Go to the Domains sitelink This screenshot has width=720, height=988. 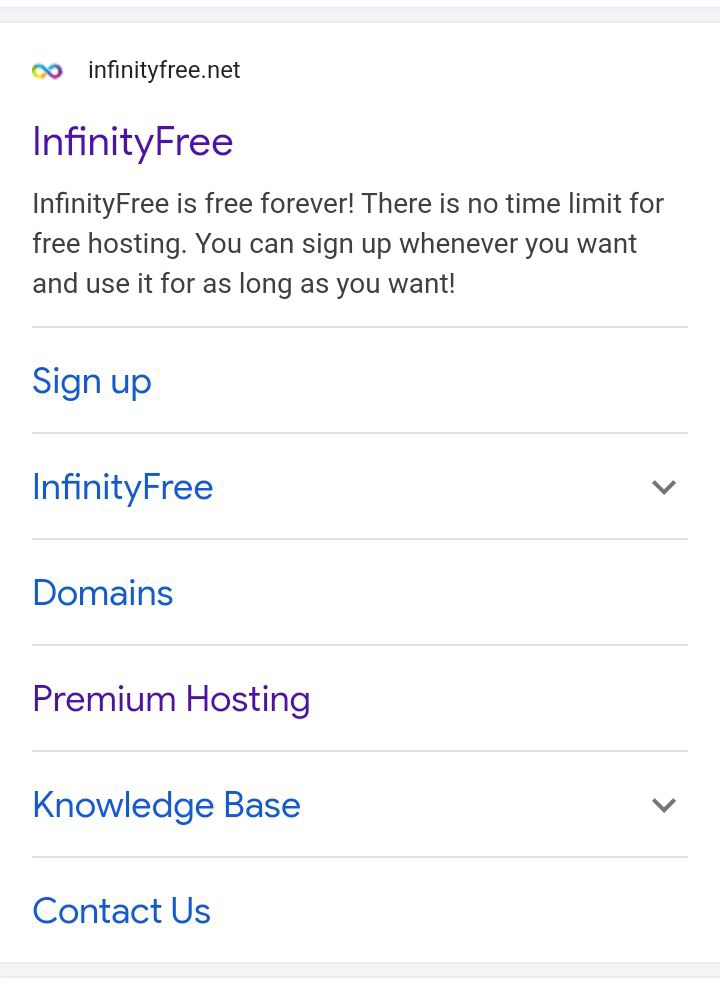click(102, 593)
